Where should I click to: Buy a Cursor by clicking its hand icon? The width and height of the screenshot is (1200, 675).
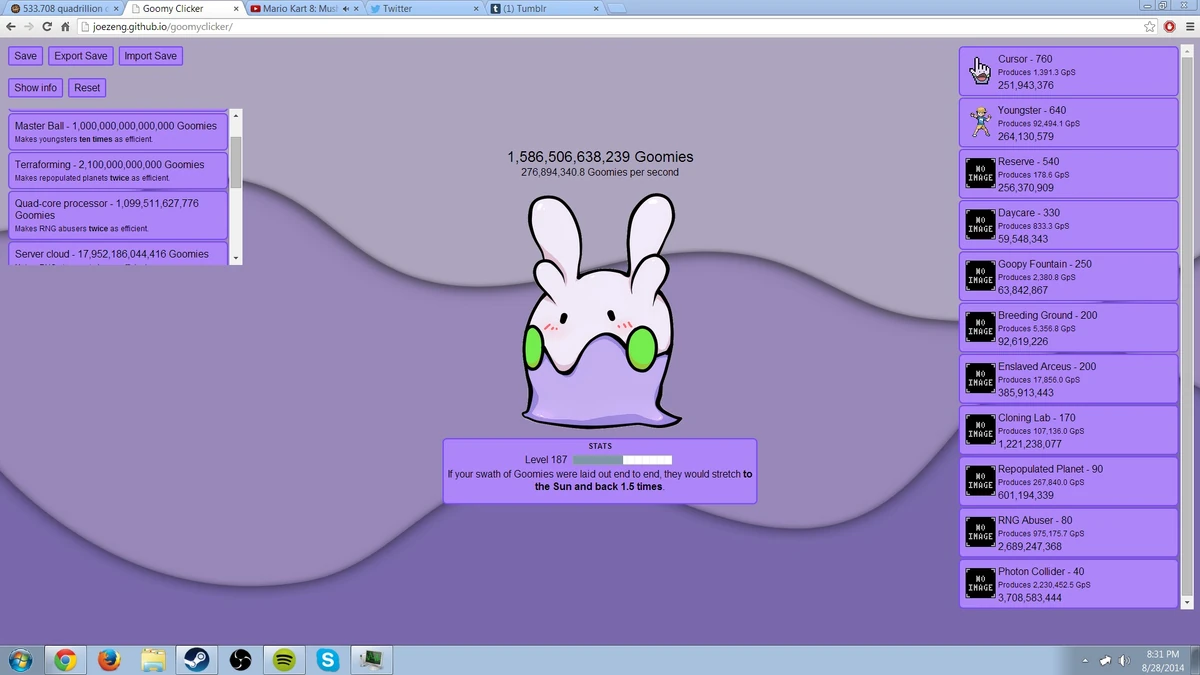(980, 68)
